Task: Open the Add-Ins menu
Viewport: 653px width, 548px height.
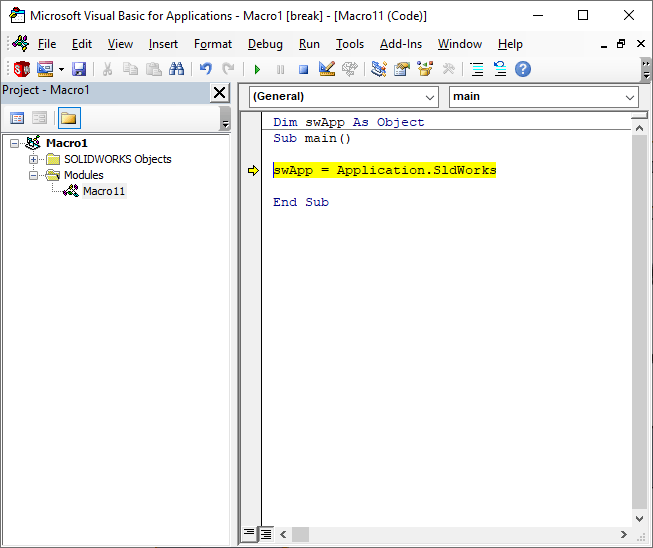Action: 401,44
